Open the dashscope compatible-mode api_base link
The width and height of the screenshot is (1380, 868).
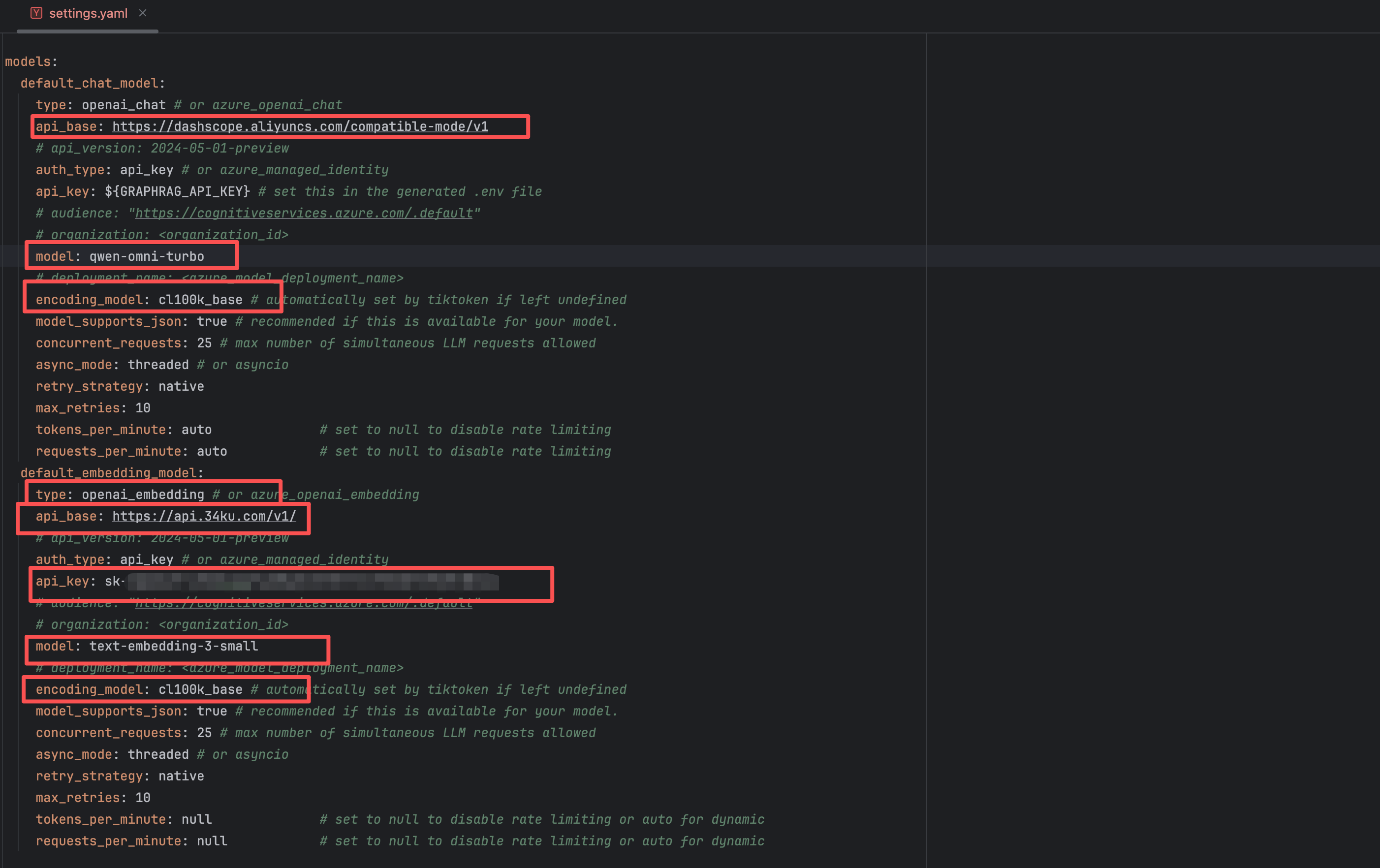click(300, 126)
